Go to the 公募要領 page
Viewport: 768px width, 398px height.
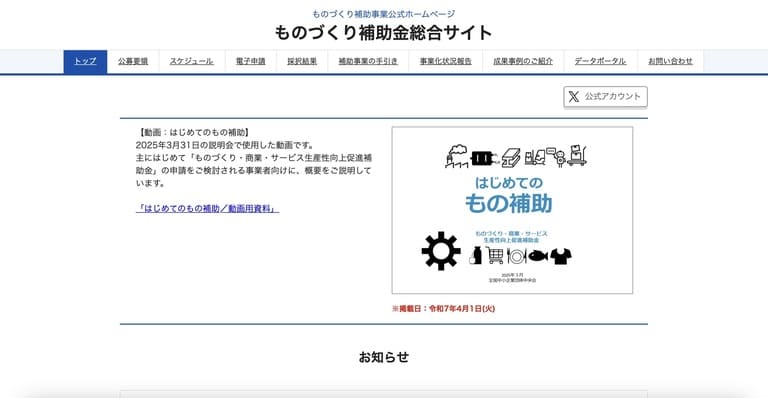[x=133, y=62]
